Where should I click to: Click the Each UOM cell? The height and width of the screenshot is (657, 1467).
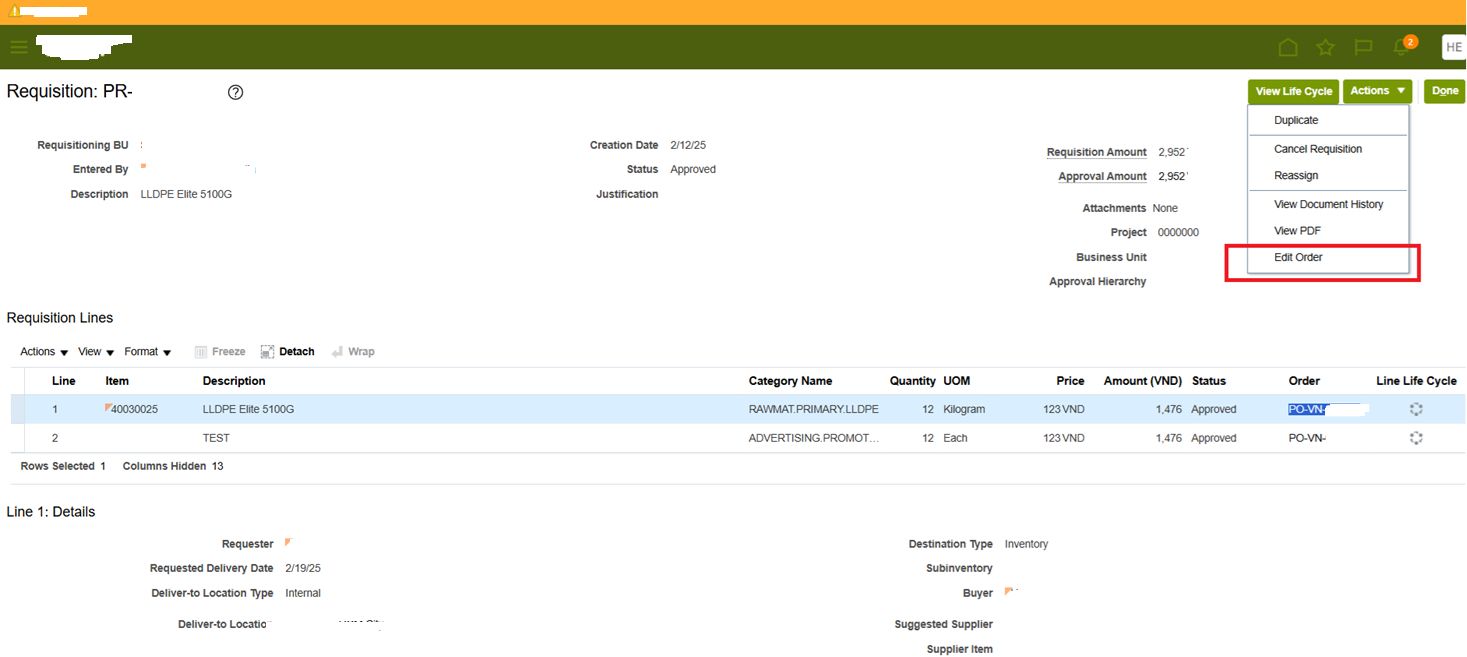(956, 438)
